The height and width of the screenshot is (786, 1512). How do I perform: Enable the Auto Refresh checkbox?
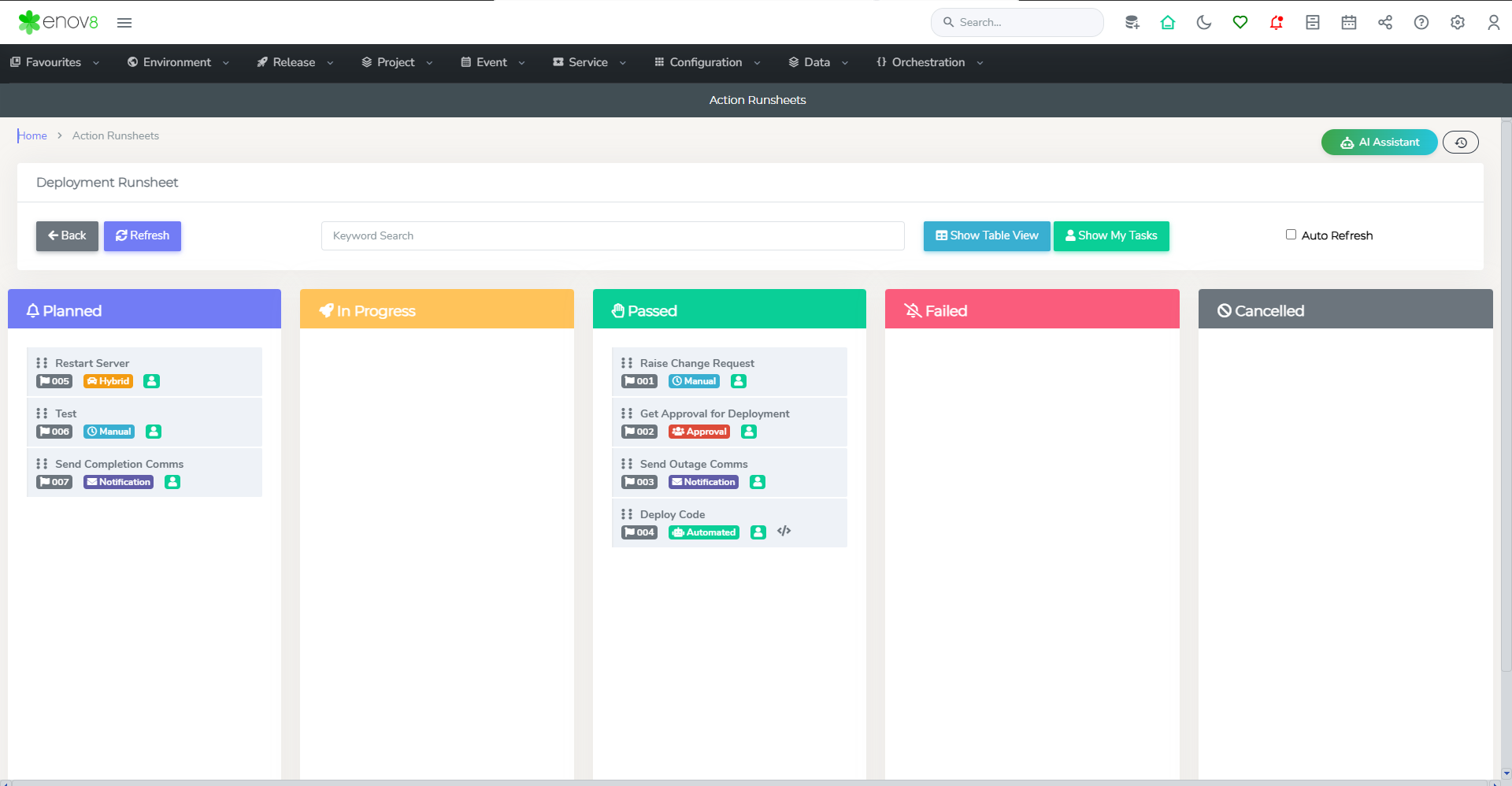[x=1291, y=235]
